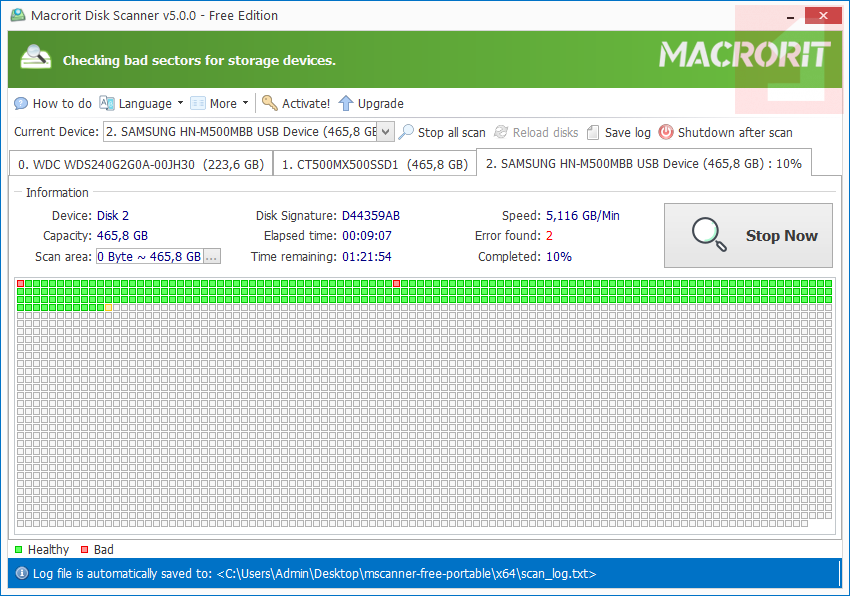The width and height of the screenshot is (850, 596).
Task: Click the Elapsed time value 00:09:07
Action: 367,236
